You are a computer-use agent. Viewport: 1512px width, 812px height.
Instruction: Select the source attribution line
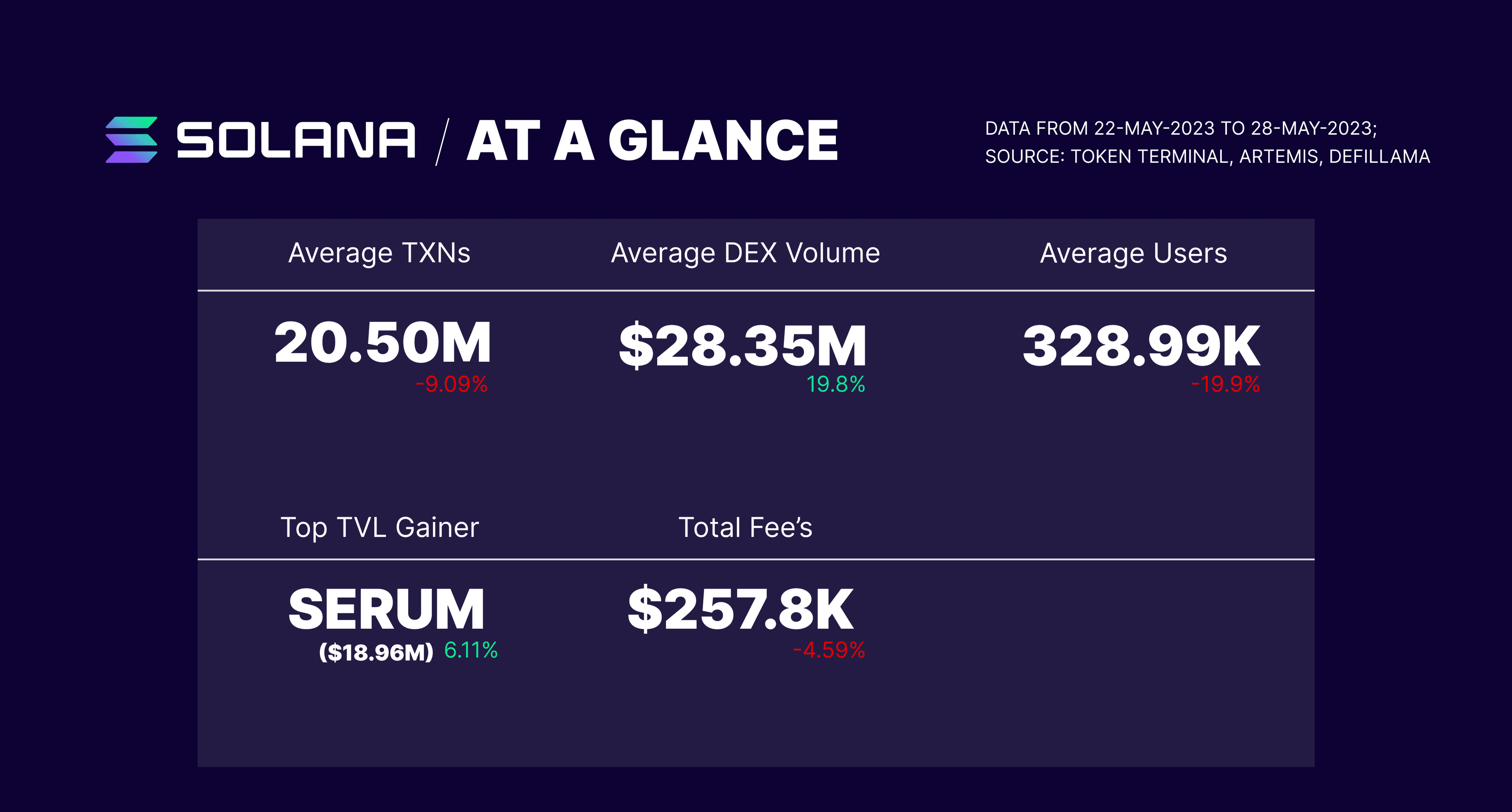click(1207, 156)
